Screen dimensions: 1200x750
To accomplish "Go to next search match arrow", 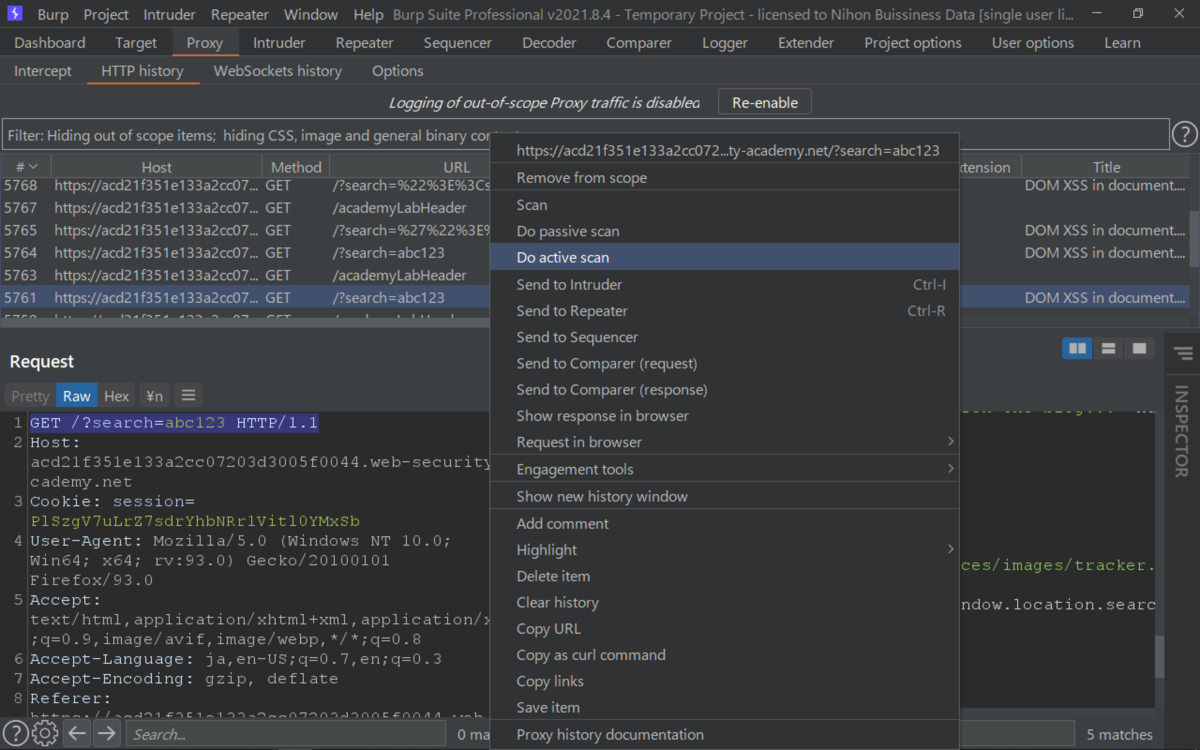I will click(106, 734).
